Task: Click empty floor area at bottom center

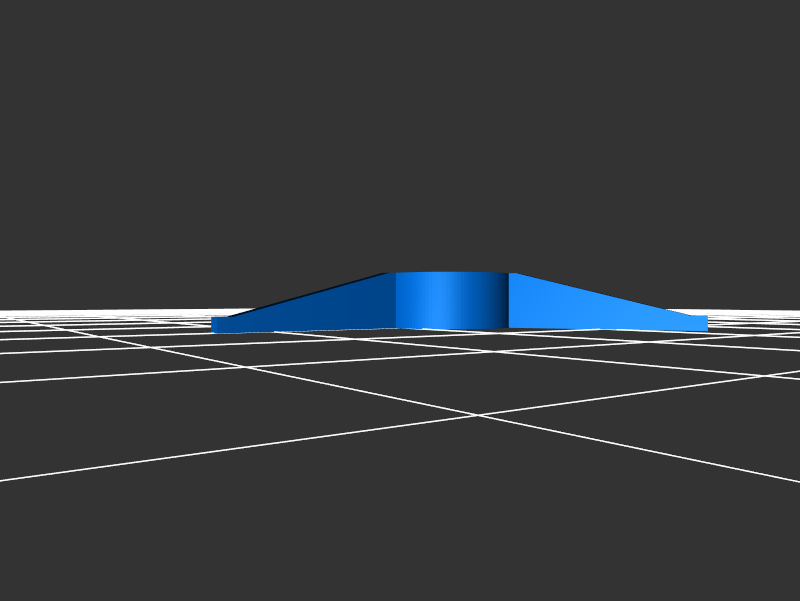Action: (400, 540)
